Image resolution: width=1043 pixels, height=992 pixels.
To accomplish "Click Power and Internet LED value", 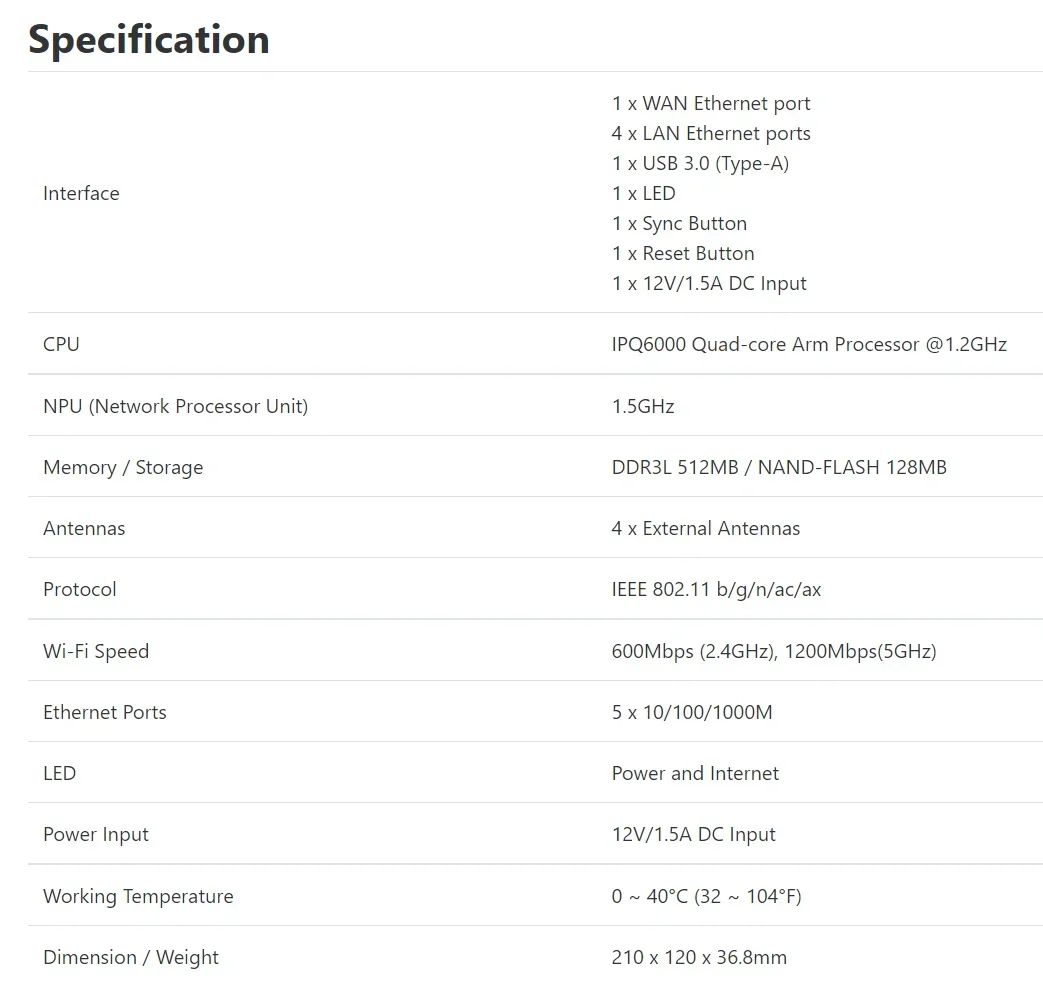I will coord(695,774).
